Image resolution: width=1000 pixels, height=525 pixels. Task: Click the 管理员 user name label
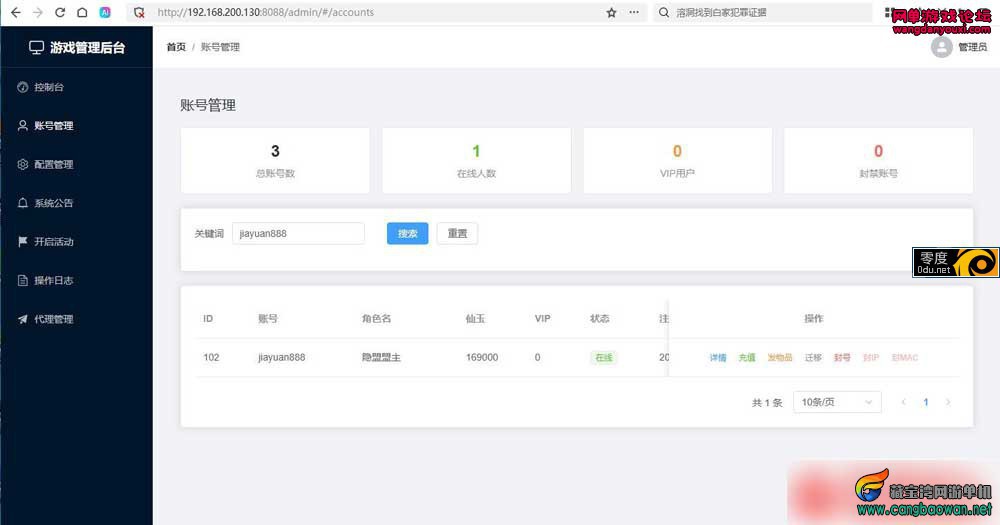click(x=973, y=47)
